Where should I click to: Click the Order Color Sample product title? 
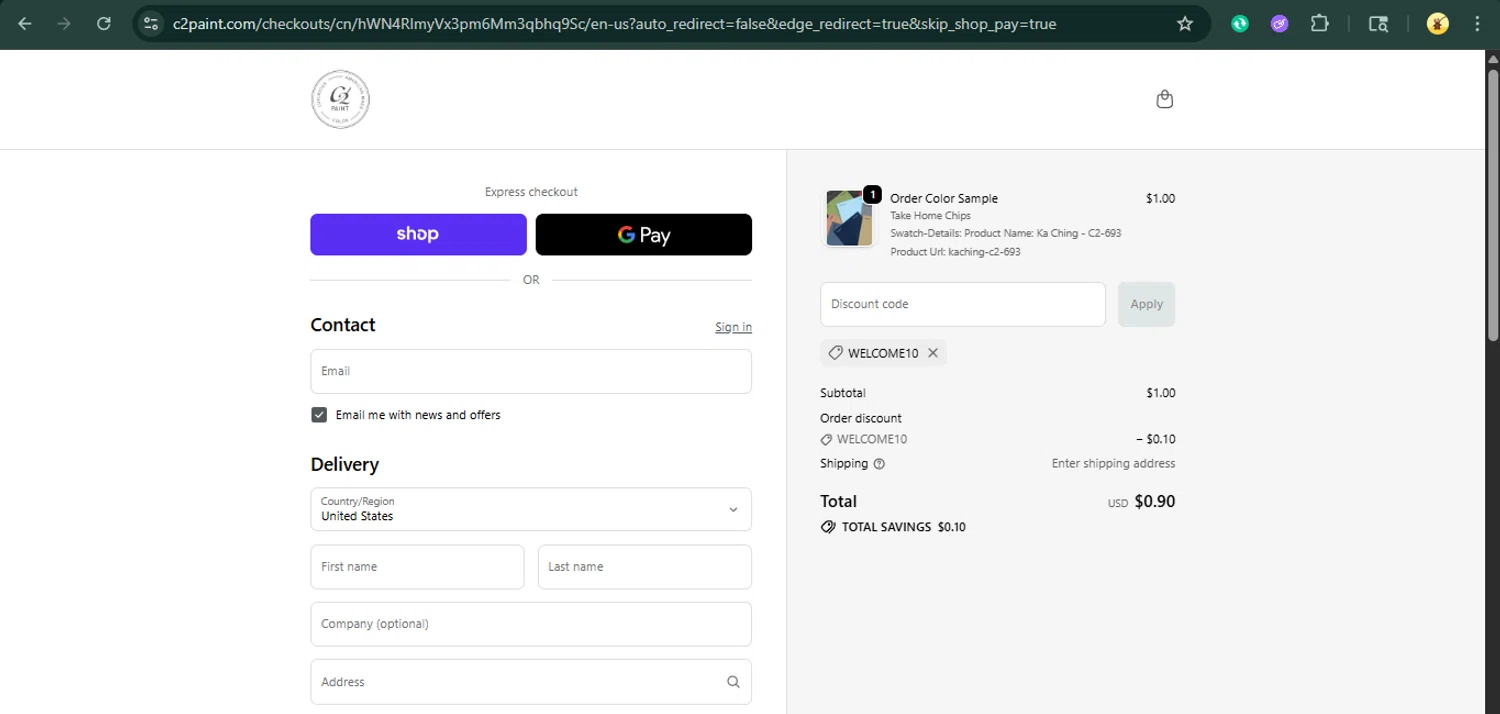[944, 198]
